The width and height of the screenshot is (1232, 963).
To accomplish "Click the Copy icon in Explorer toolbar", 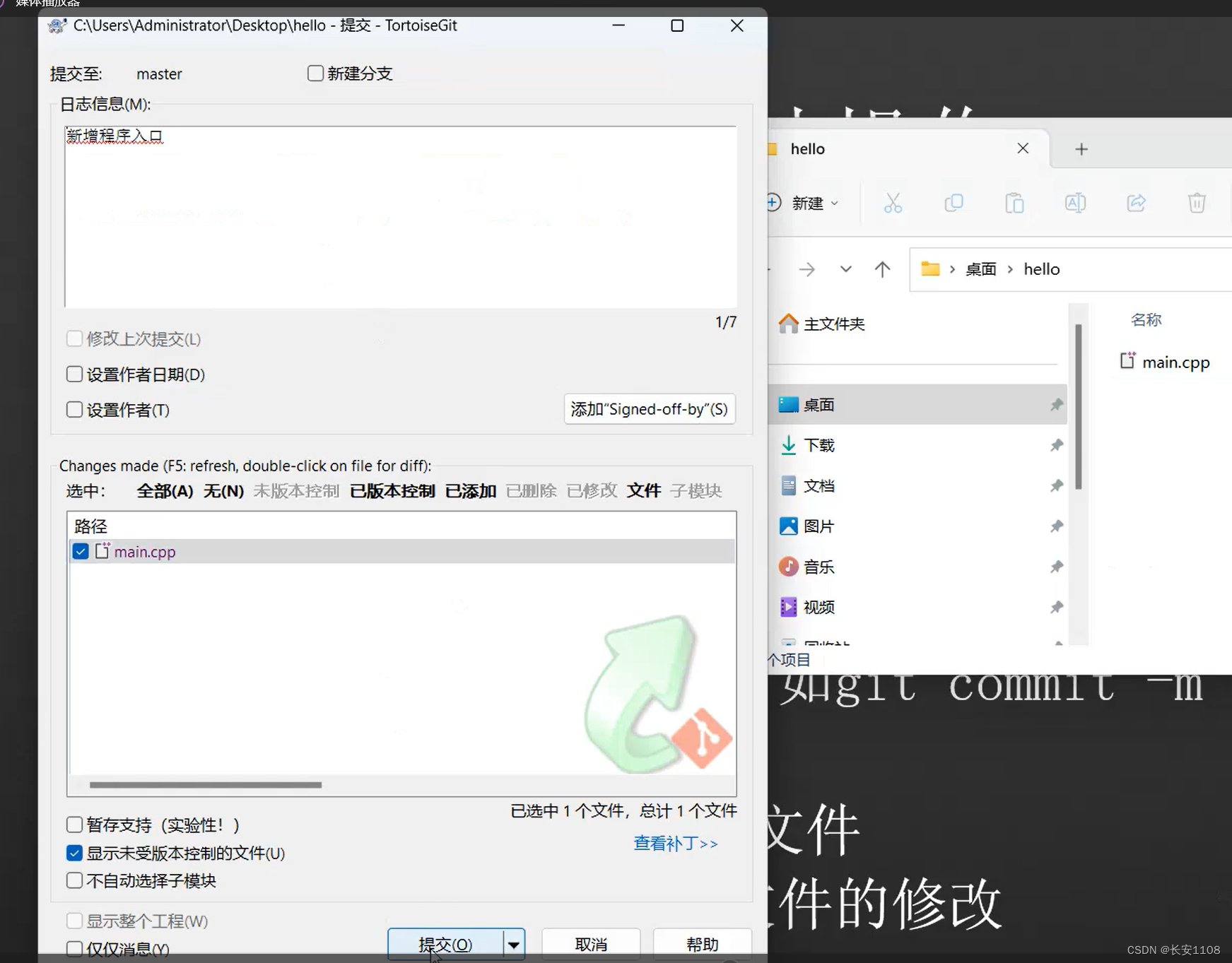I will click(954, 203).
